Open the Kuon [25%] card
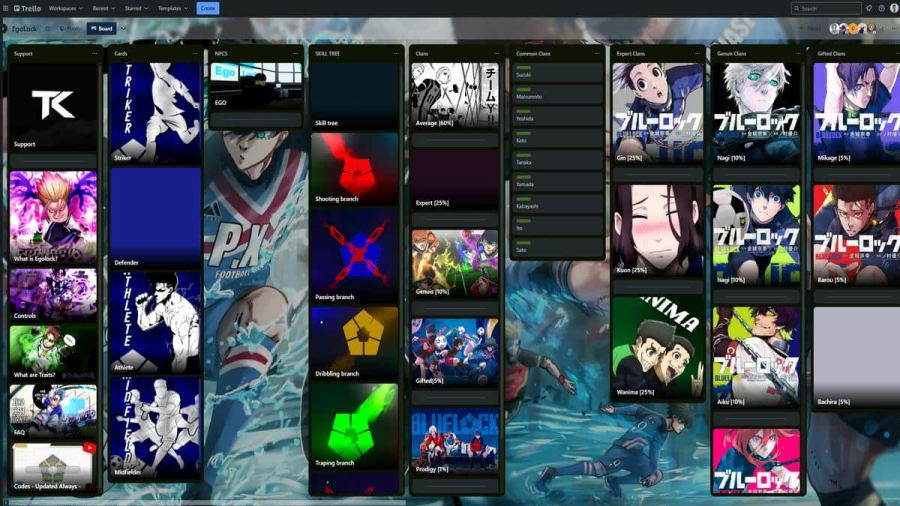 pyautogui.click(x=658, y=231)
